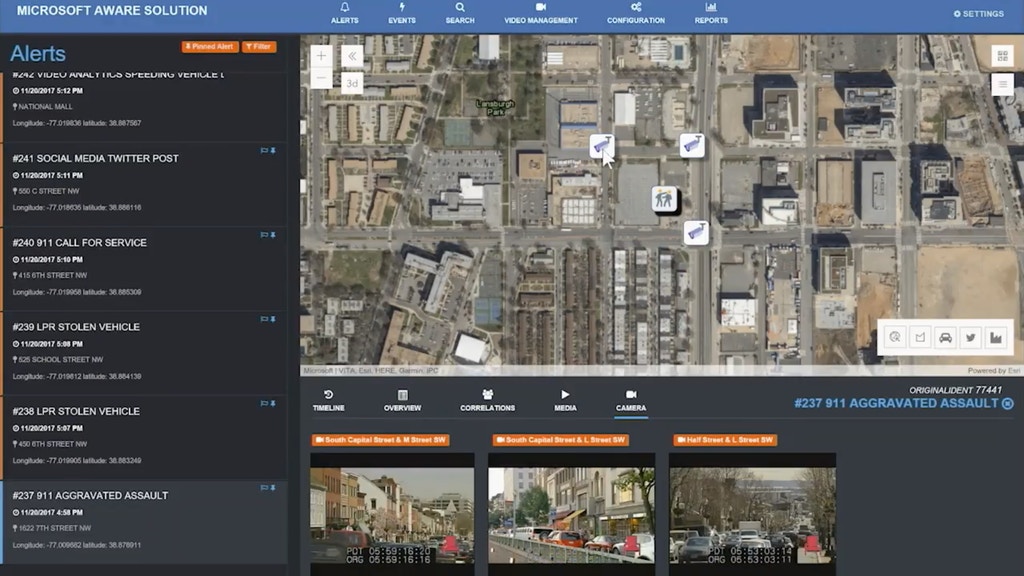Screen dimensions: 1024x576
Task: Open the Filter options for alerts
Action: (259, 47)
